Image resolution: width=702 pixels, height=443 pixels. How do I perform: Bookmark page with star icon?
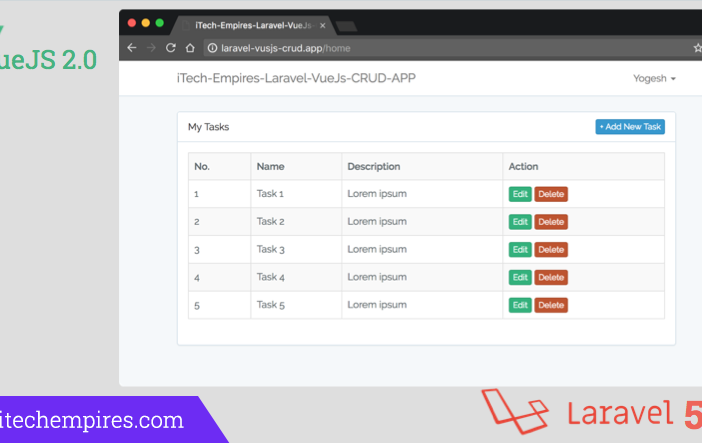tap(698, 48)
